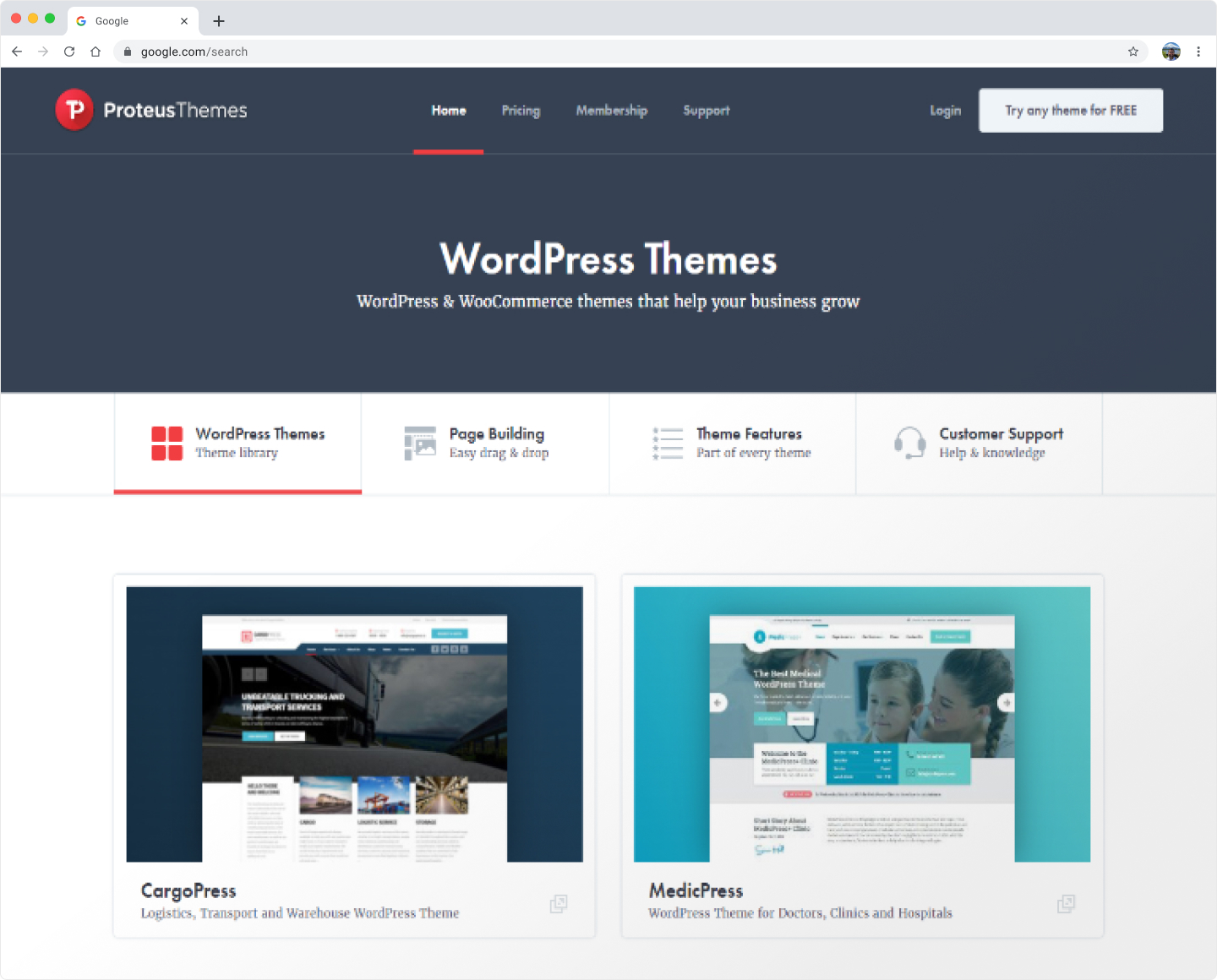Reload the page with refresh icon

tap(69, 52)
